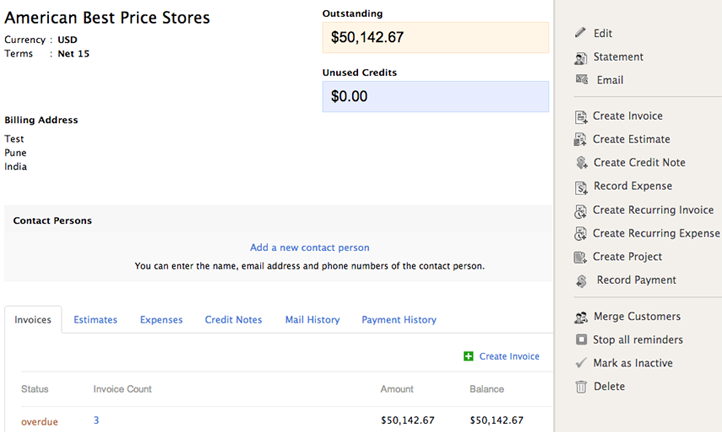This screenshot has height=432, width=722.
Task: Open the overdue status link
Action: tap(39, 421)
